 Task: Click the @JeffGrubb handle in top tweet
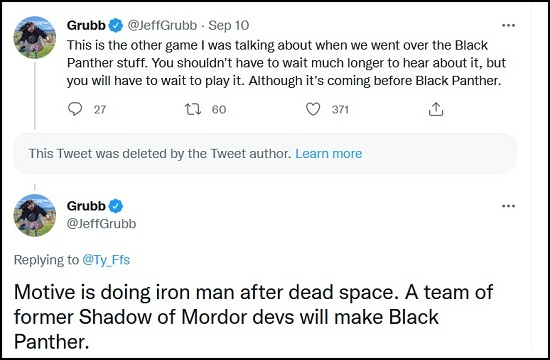click(x=162, y=25)
